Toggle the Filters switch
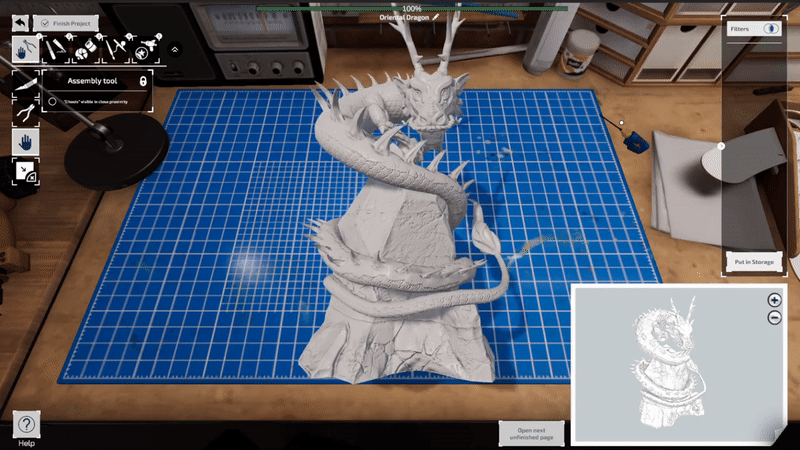This screenshot has height=450, width=800. coord(771,29)
